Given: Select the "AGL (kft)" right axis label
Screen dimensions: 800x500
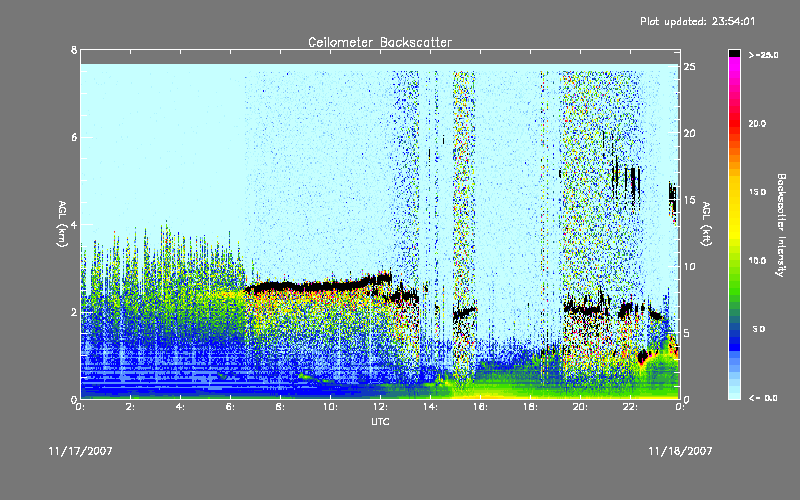Looking at the screenshot, I should (x=707, y=224).
